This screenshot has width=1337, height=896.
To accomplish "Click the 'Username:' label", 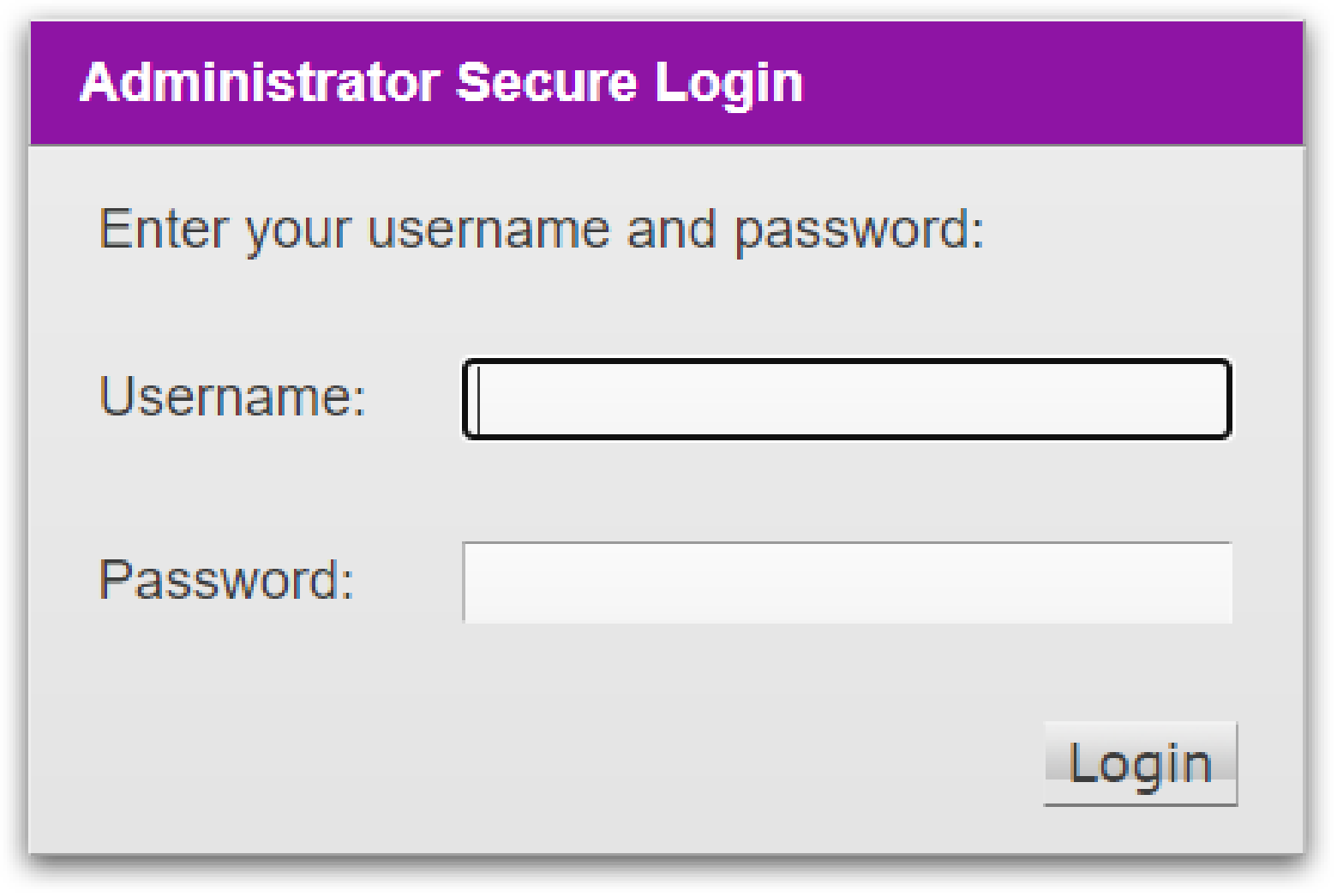I will click(x=232, y=397).
